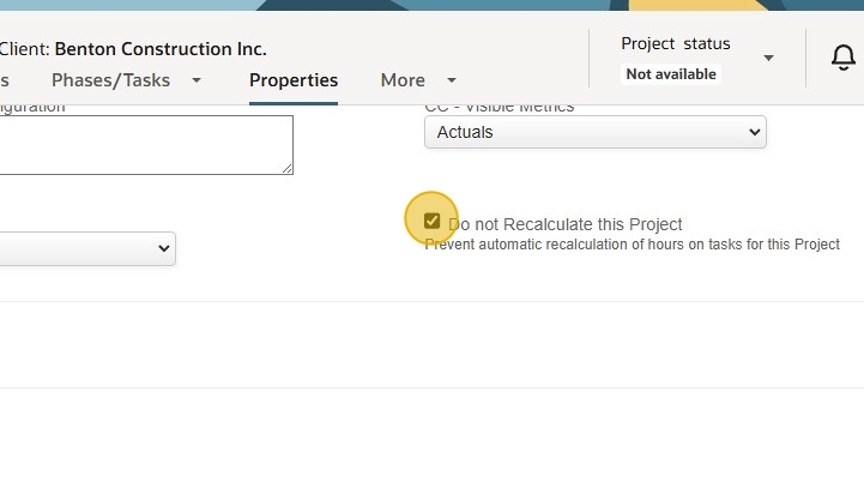The image size is (864, 482).
Task: Uncheck Do not Recalculate this Project
Action: tap(432, 221)
